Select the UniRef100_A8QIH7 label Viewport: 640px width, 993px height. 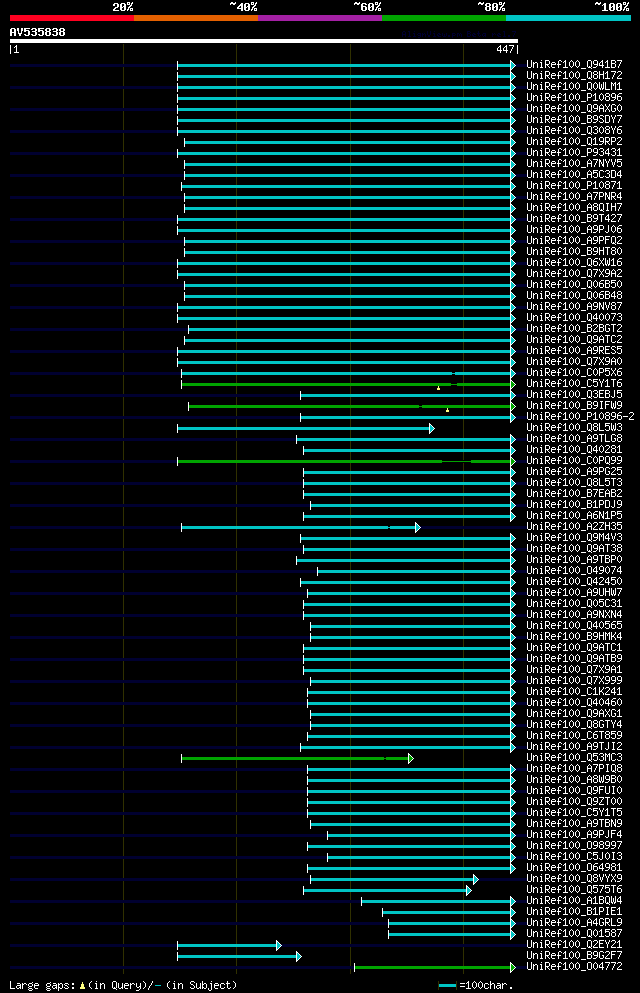574,208
